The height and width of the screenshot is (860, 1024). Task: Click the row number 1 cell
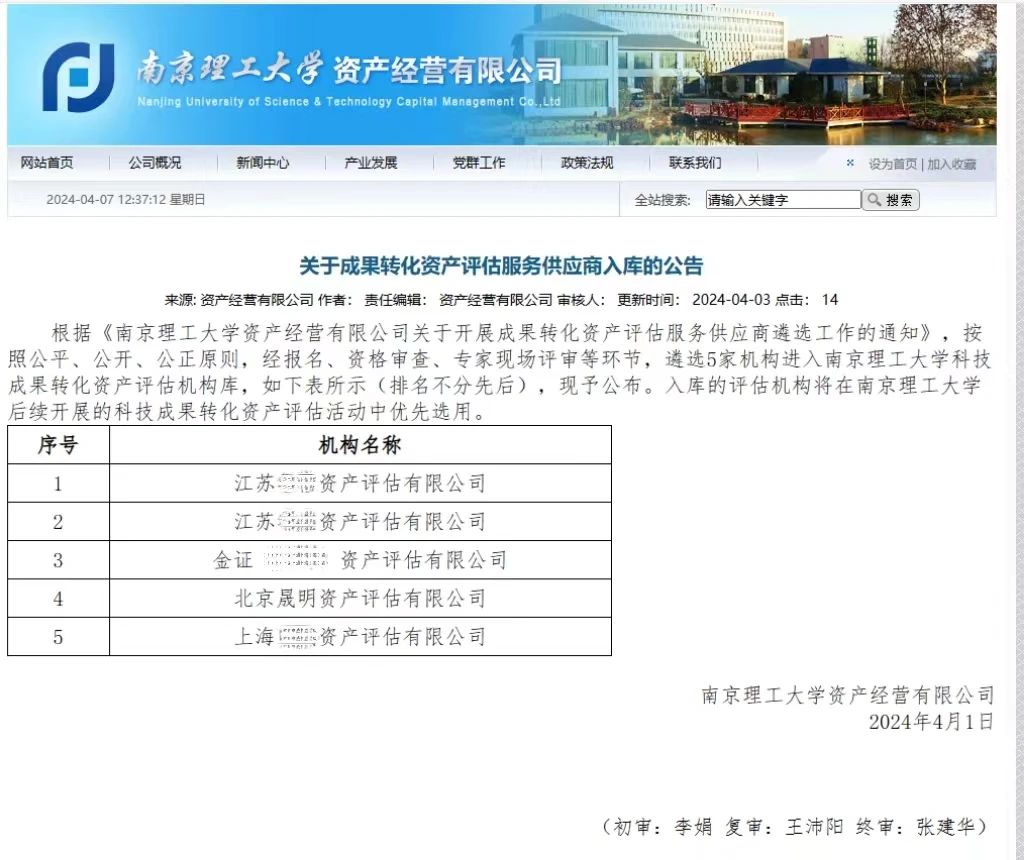tap(58, 483)
